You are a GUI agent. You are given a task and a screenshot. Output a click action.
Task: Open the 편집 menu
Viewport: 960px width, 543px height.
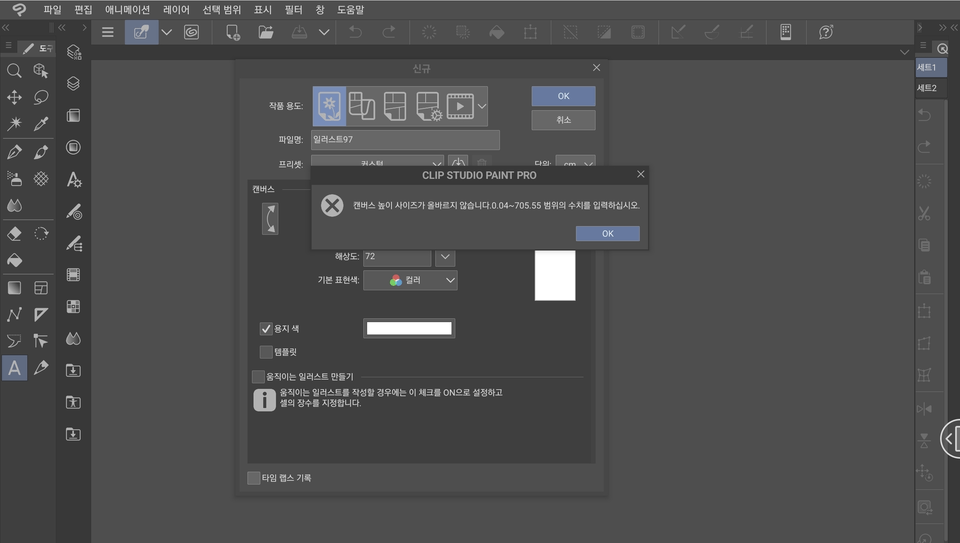83,10
